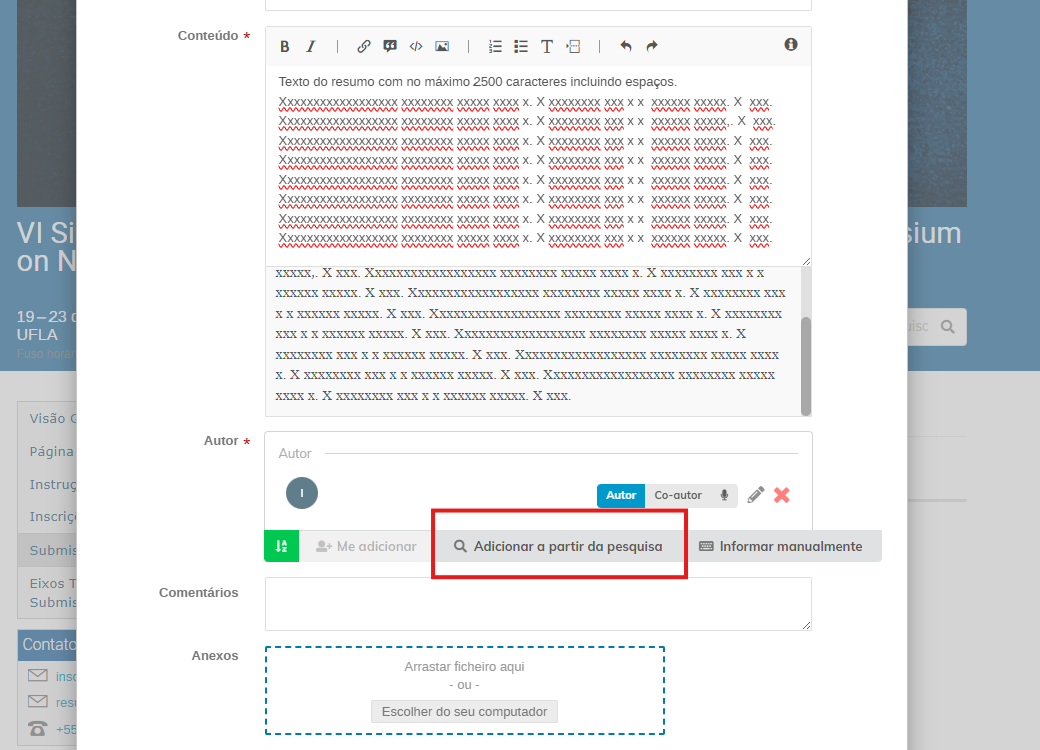Image resolution: width=1040 pixels, height=750 pixels.
Task: Toggle the speaker microphone for the author
Action: coord(724,495)
